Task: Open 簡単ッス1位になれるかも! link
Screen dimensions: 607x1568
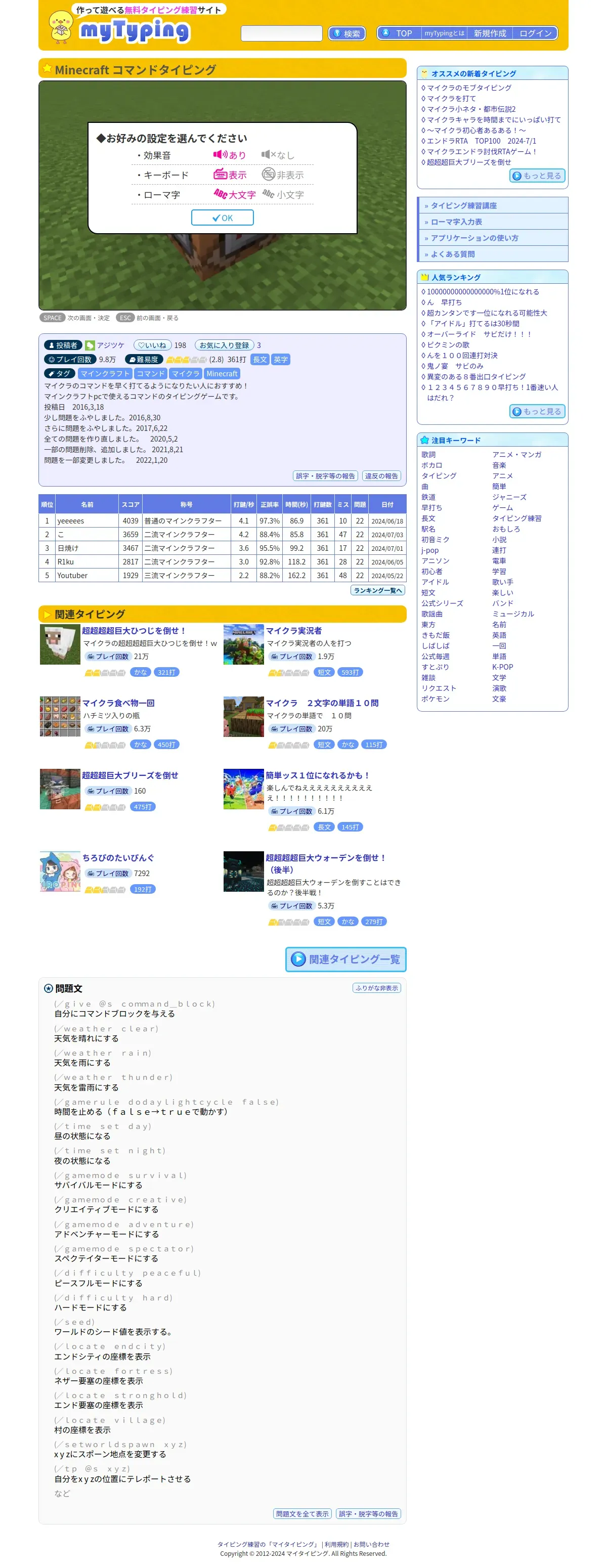Action: tap(318, 775)
